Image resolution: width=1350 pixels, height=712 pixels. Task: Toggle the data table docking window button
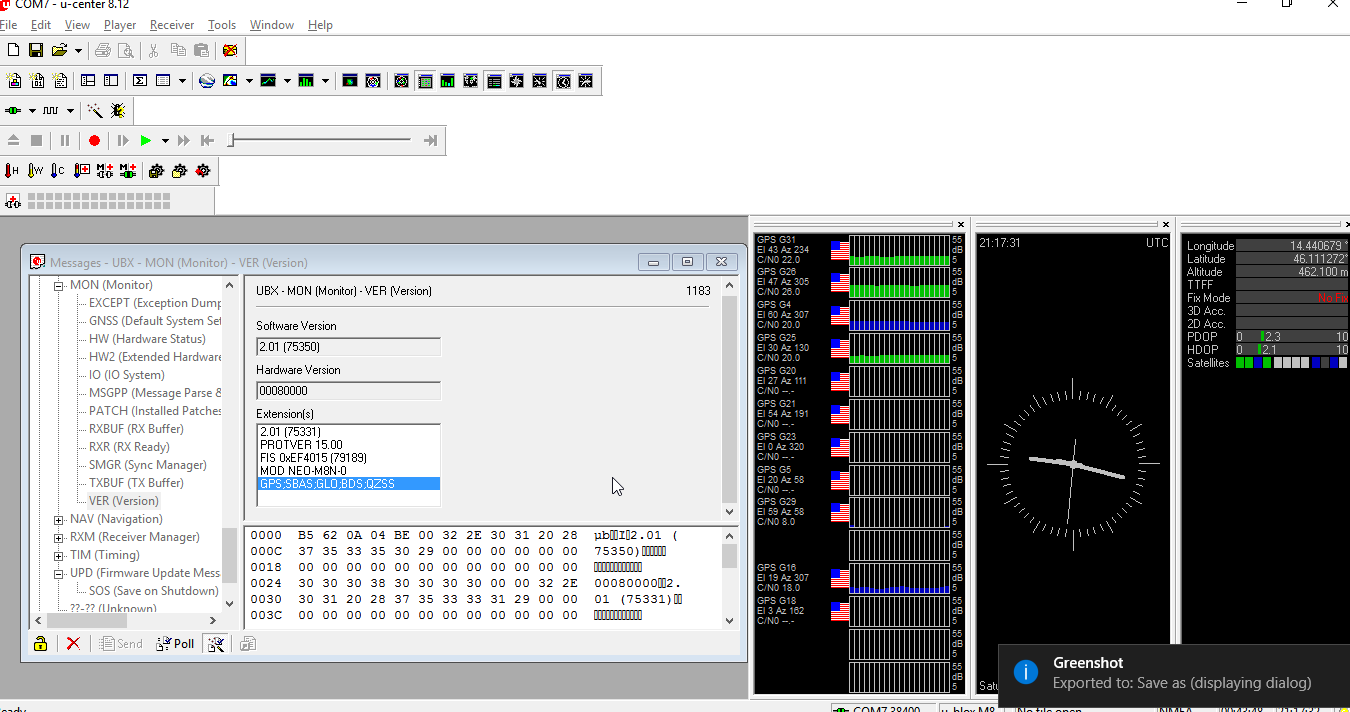(x=494, y=81)
